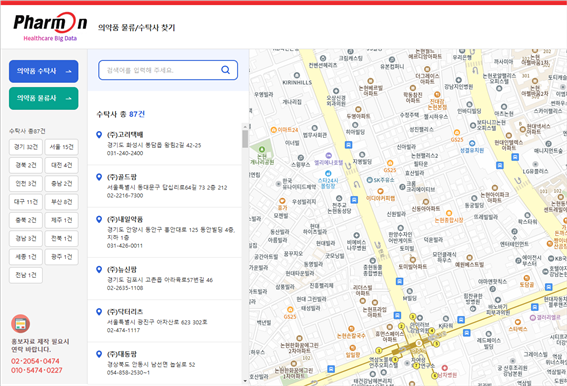Click the 도담골 restaurant icon on map
The image size is (567, 386).
tap(526, 278)
